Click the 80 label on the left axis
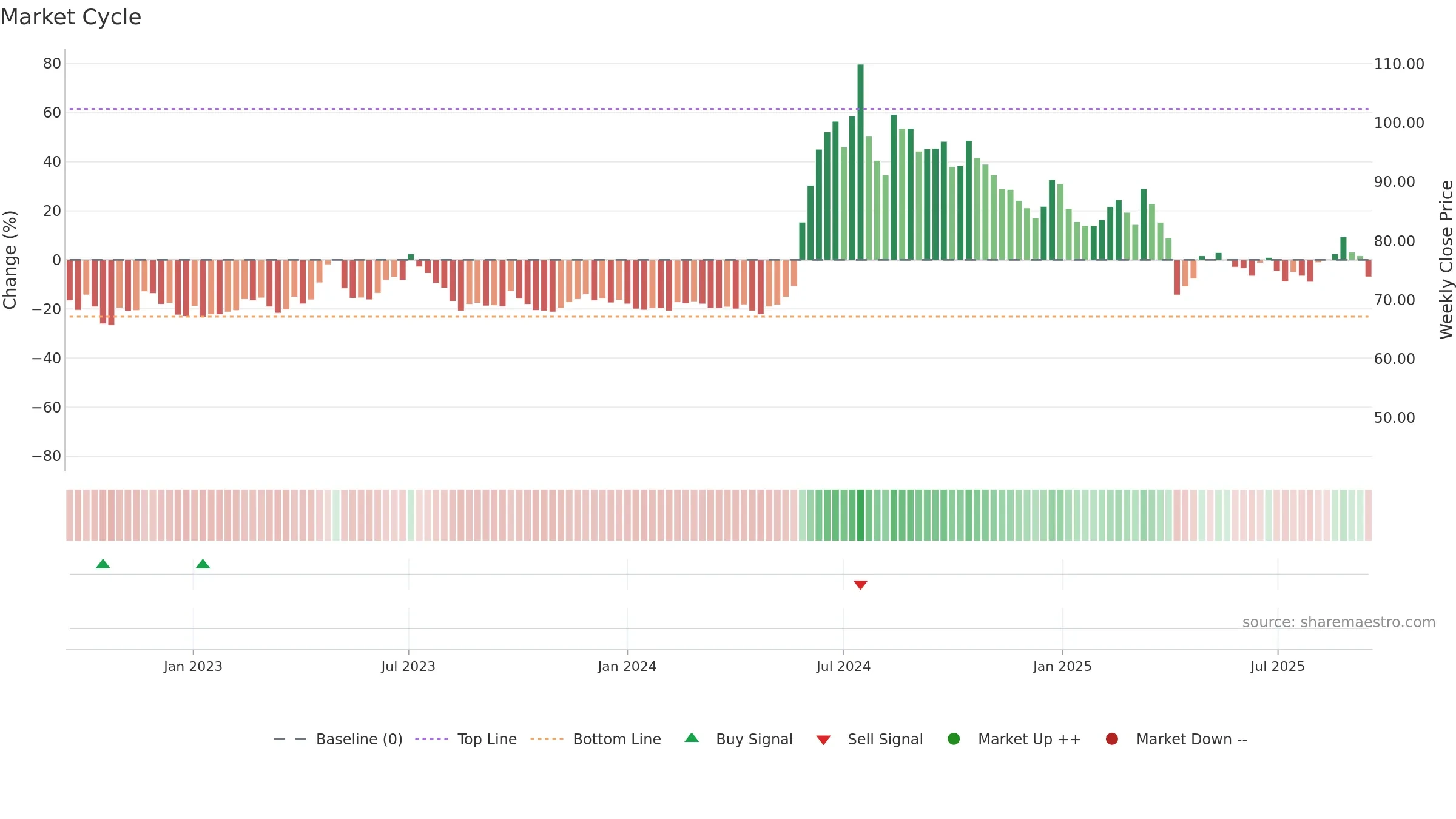The image size is (1456, 819). coord(52,64)
